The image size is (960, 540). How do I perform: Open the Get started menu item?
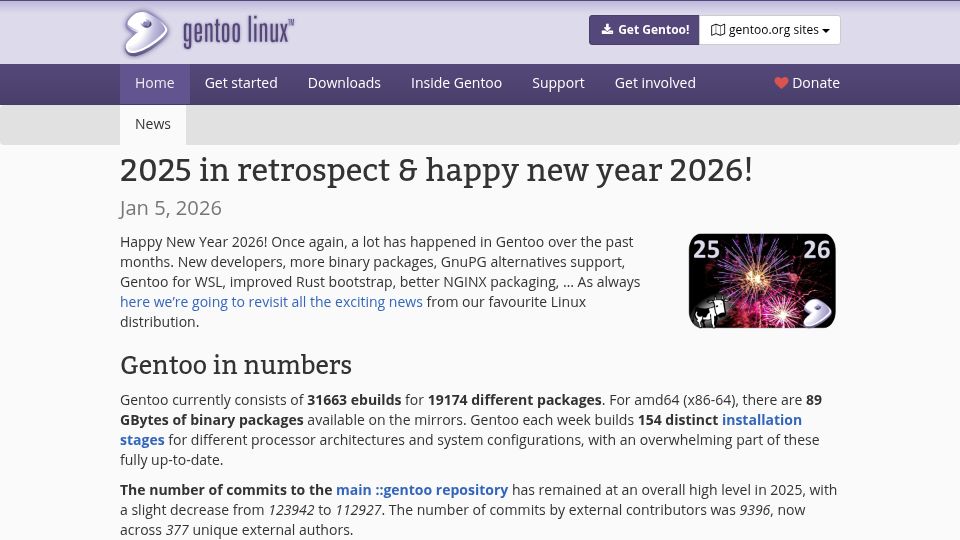241,83
